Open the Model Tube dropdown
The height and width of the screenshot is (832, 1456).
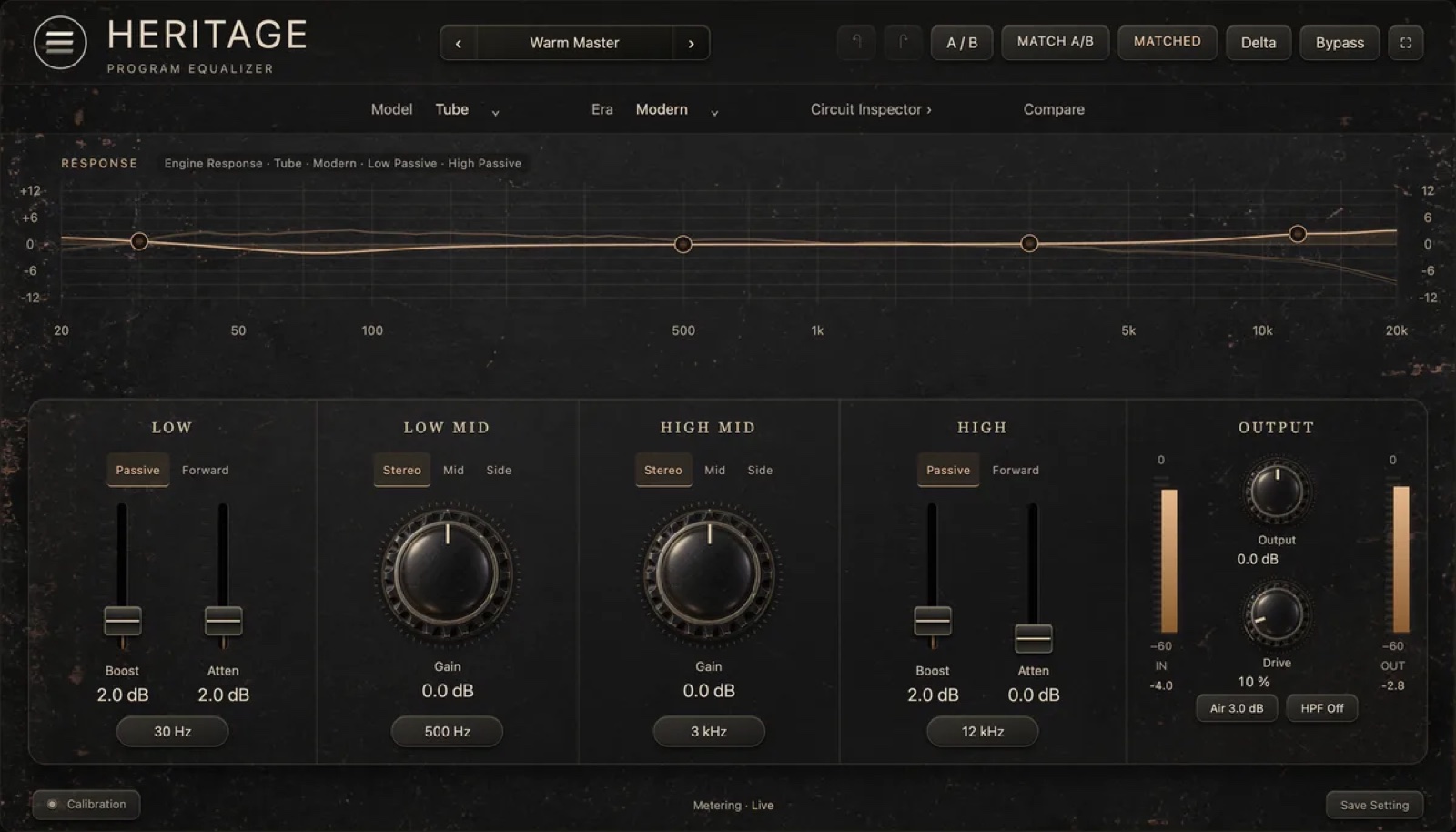click(x=467, y=109)
